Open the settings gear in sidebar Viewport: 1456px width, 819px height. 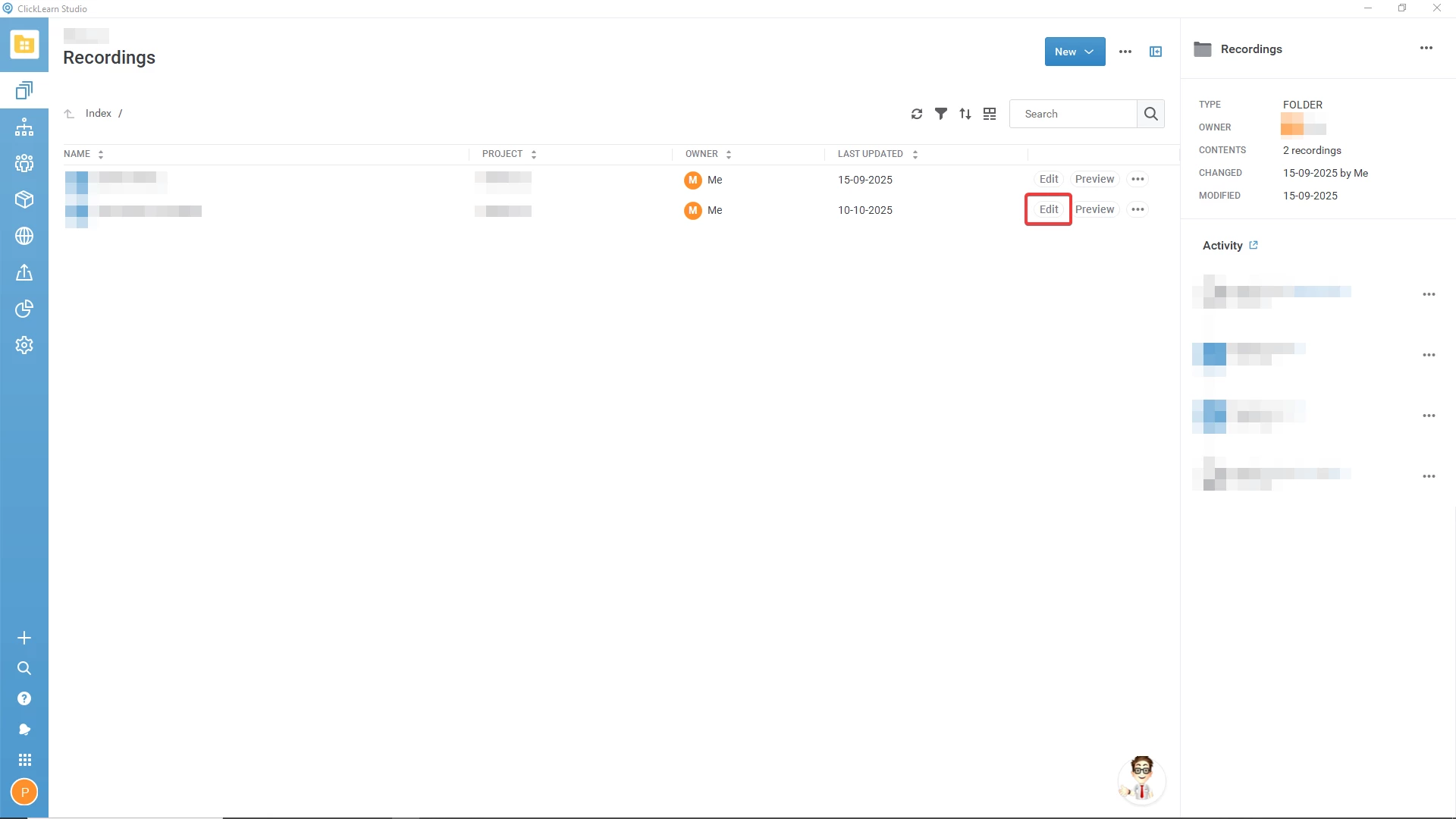(24, 345)
